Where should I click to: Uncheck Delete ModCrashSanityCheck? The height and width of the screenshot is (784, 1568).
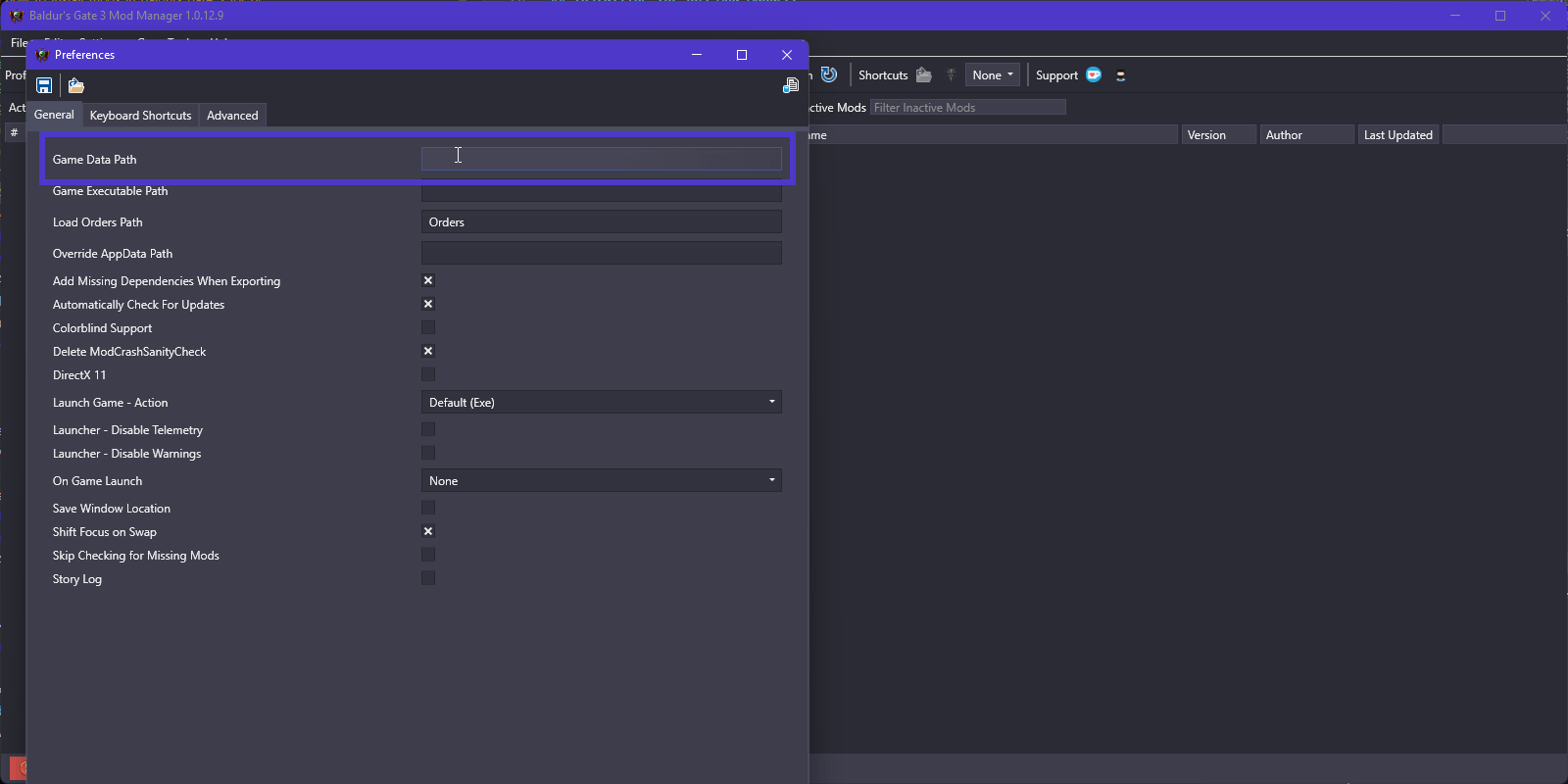click(428, 351)
